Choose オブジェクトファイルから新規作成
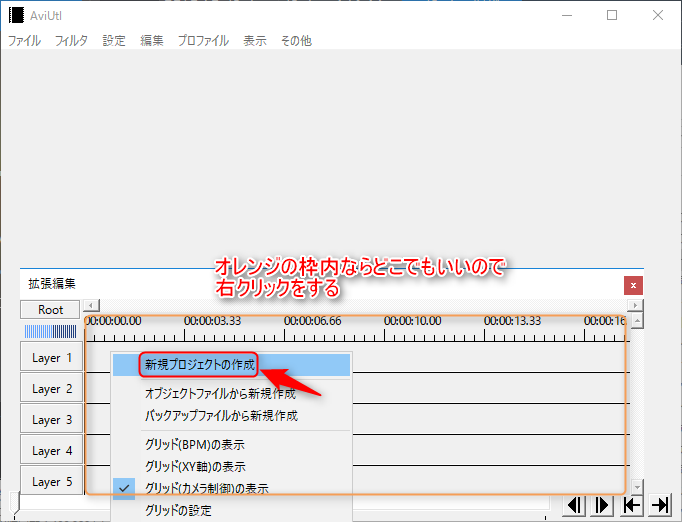Screen dimensions: 682x522 pyautogui.click(x=231, y=394)
